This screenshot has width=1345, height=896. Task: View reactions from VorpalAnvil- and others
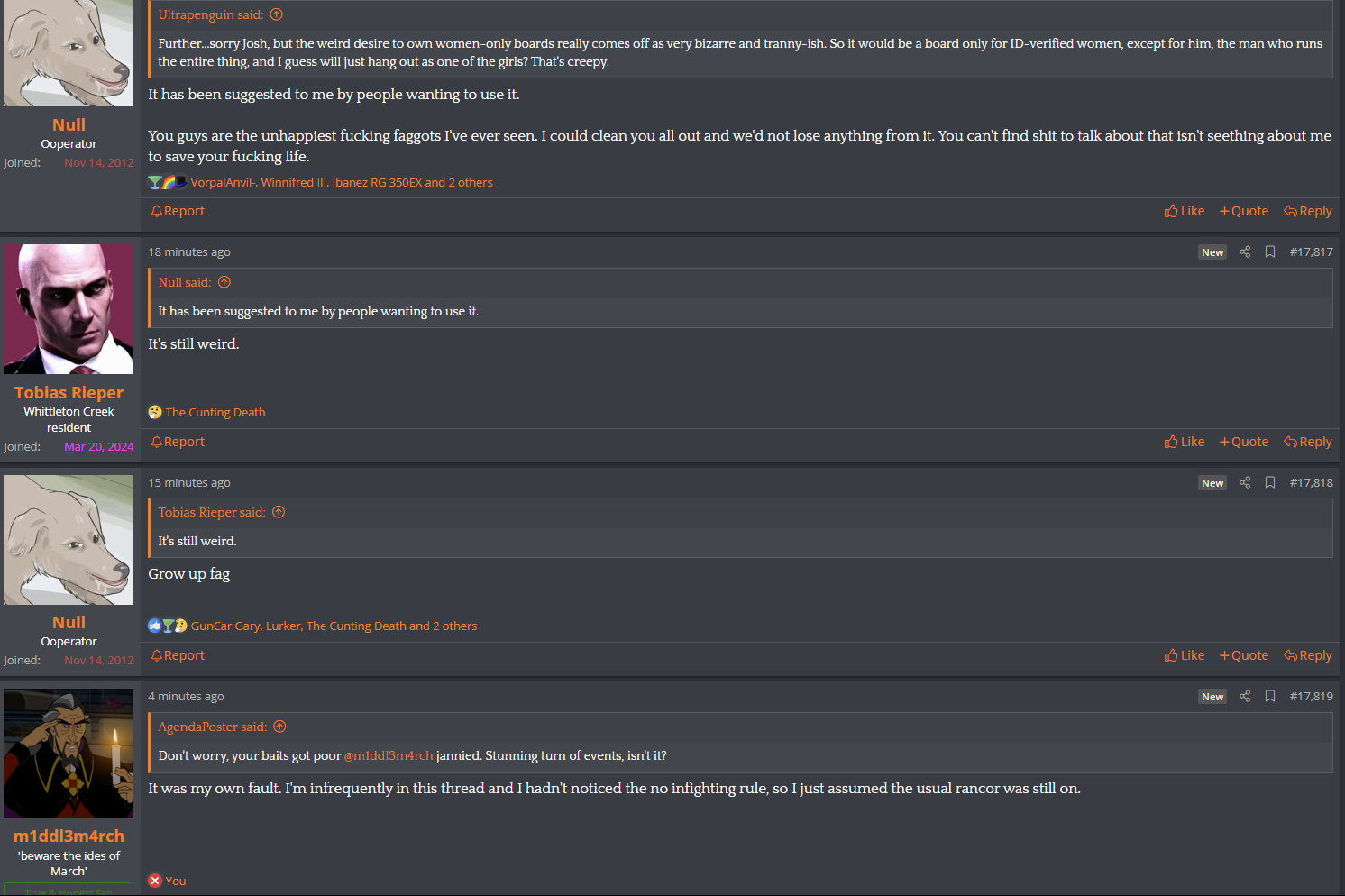click(x=342, y=182)
